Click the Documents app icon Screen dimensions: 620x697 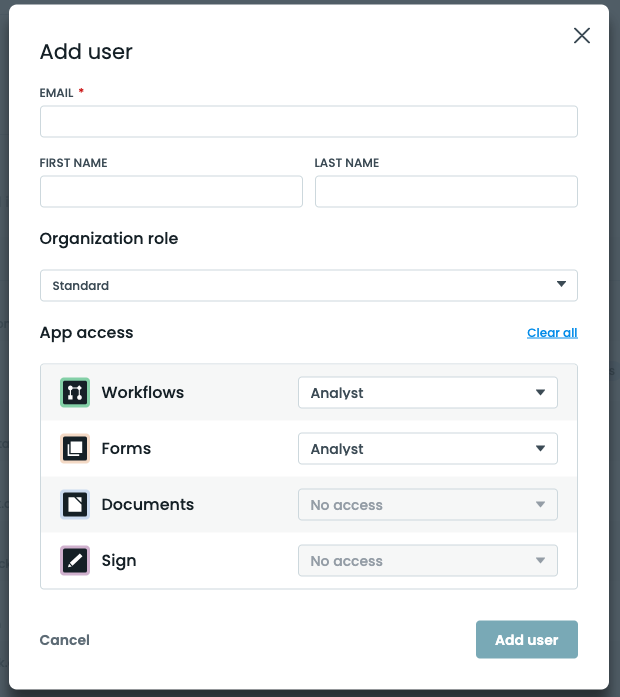click(x=75, y=504)
